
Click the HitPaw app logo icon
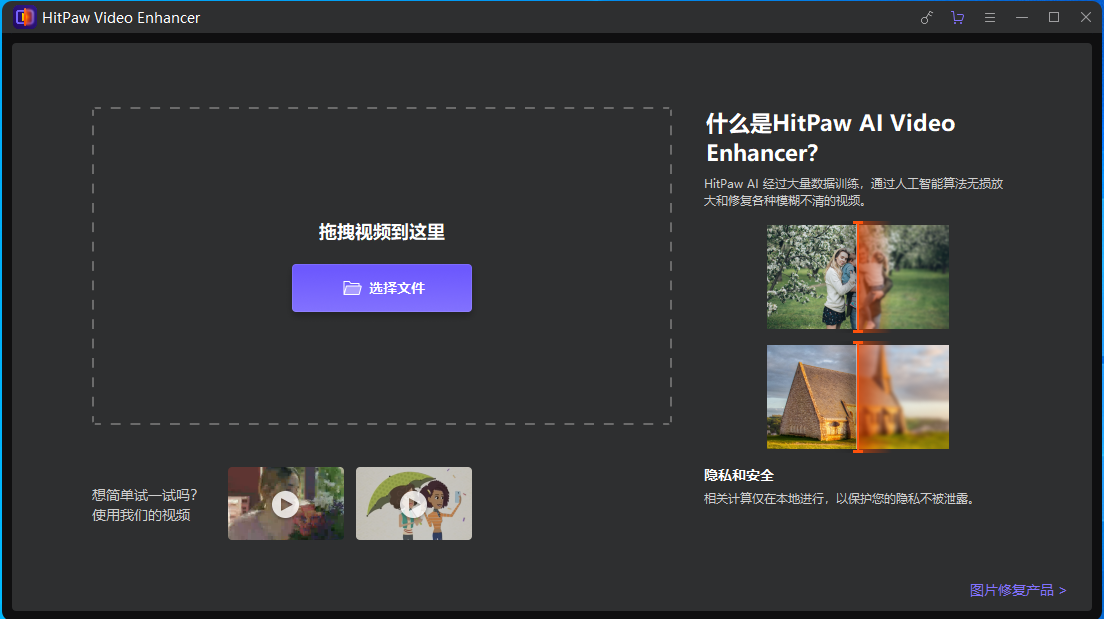click(x=25, y=17)
